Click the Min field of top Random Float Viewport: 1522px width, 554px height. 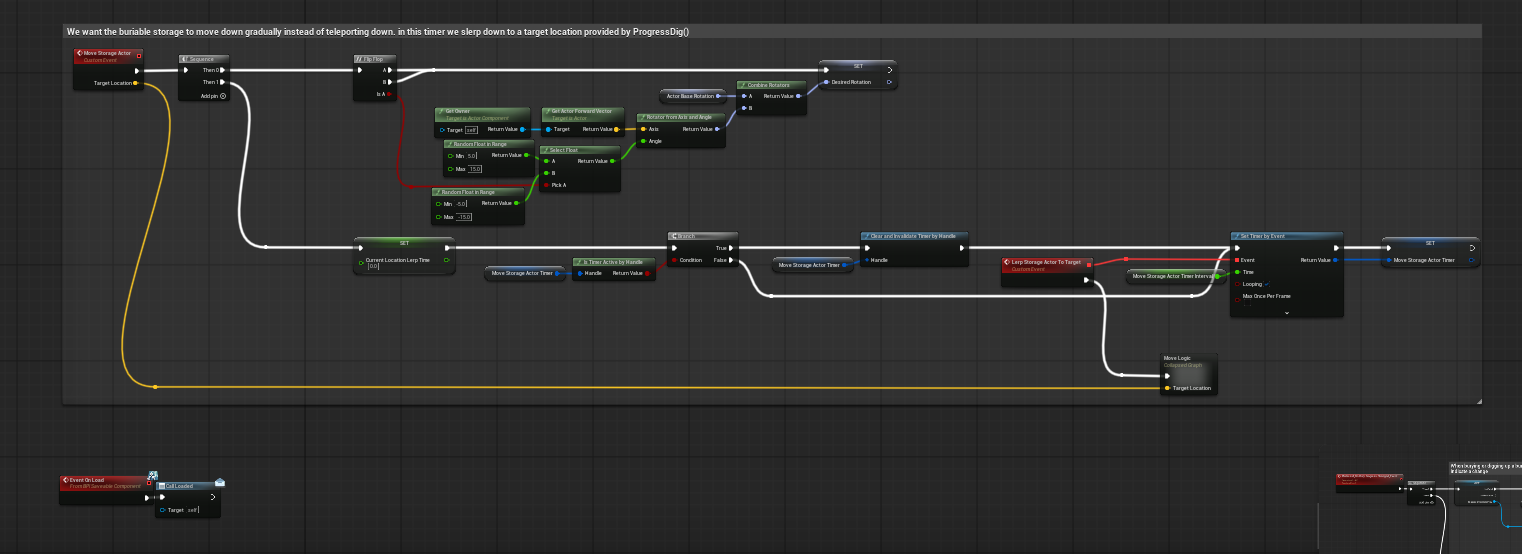[x=471, y=156]
